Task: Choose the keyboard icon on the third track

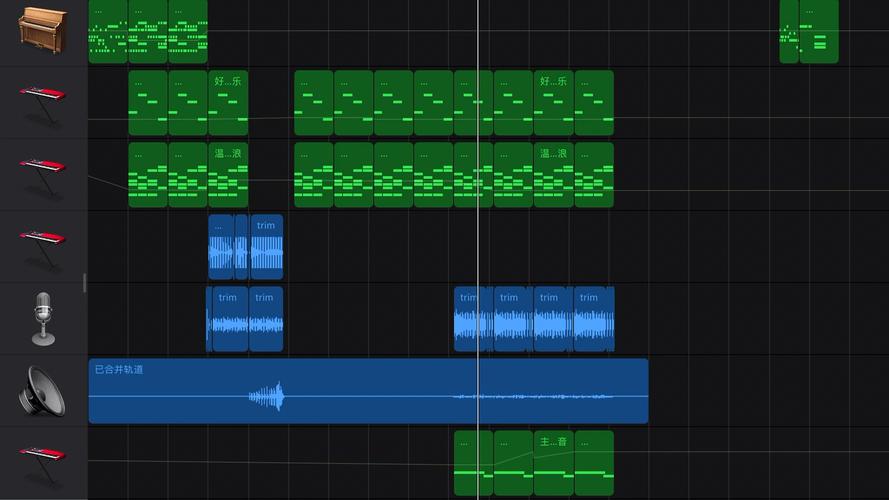Action: point(42,175)
